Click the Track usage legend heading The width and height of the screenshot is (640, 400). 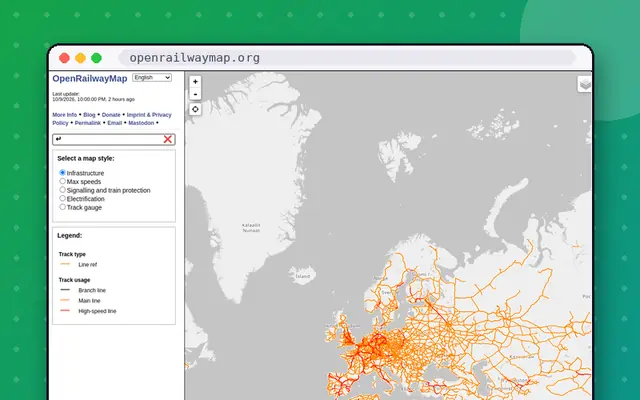pyautogui.click(x=74, y=280)
